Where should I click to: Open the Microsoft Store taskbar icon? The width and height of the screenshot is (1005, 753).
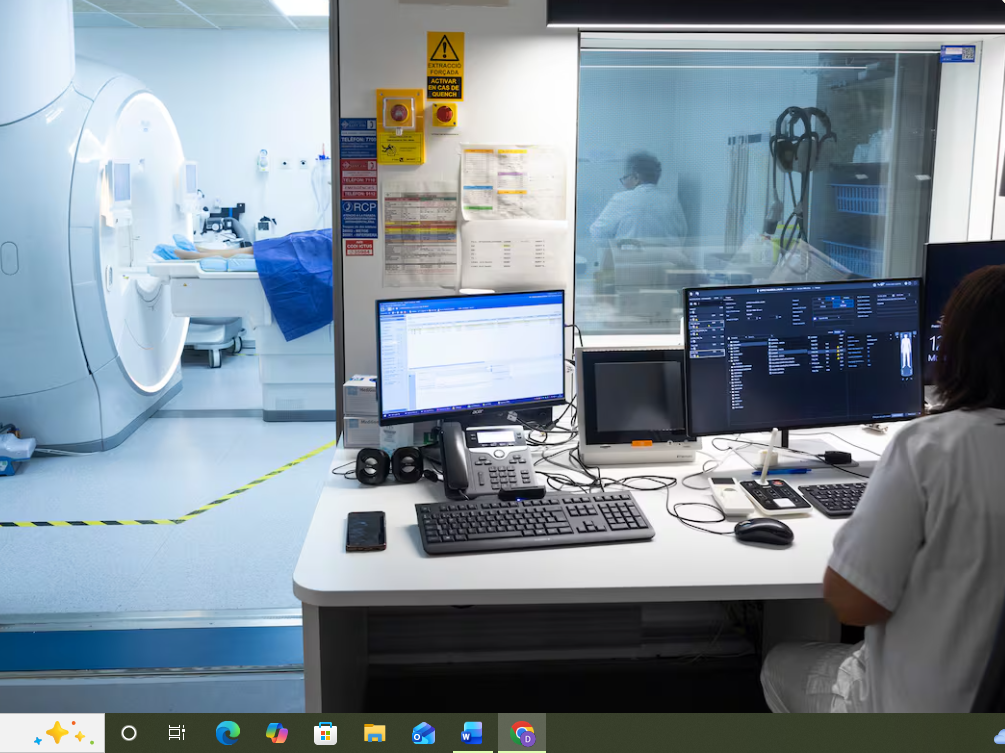325,733
